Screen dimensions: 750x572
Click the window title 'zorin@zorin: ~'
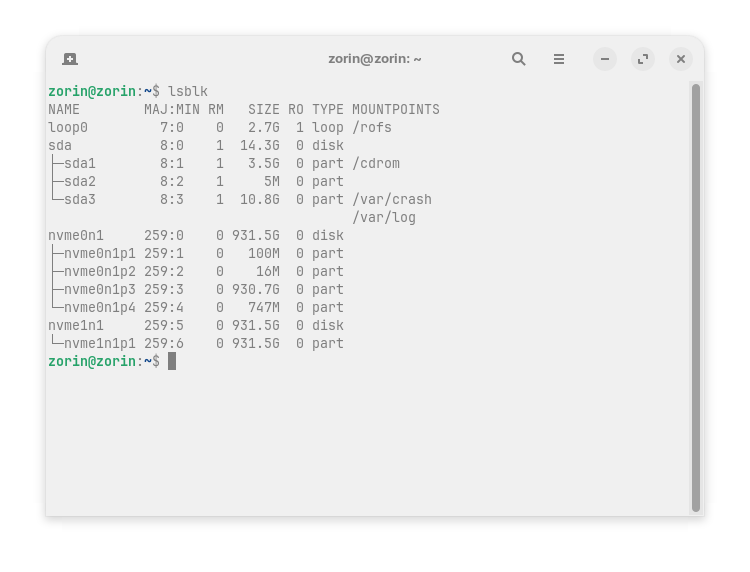pyautogui.click(x=375, y=59)
